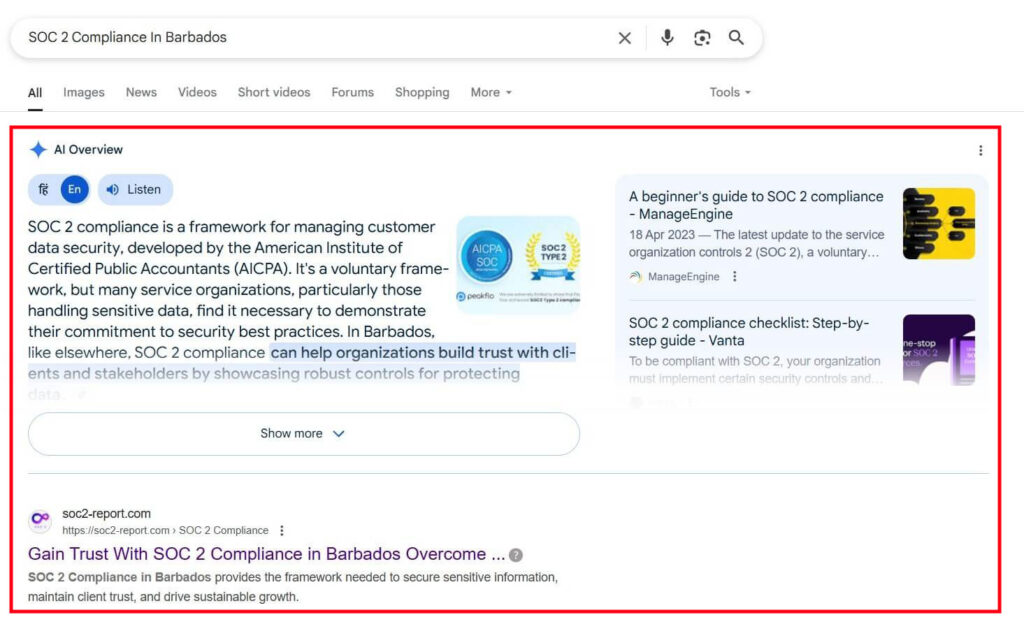Image resolution: width=1024 pixels, height=622 pixels.
Task: Open the Vanta checklist purple thumbnail
Action: point(938,350)
